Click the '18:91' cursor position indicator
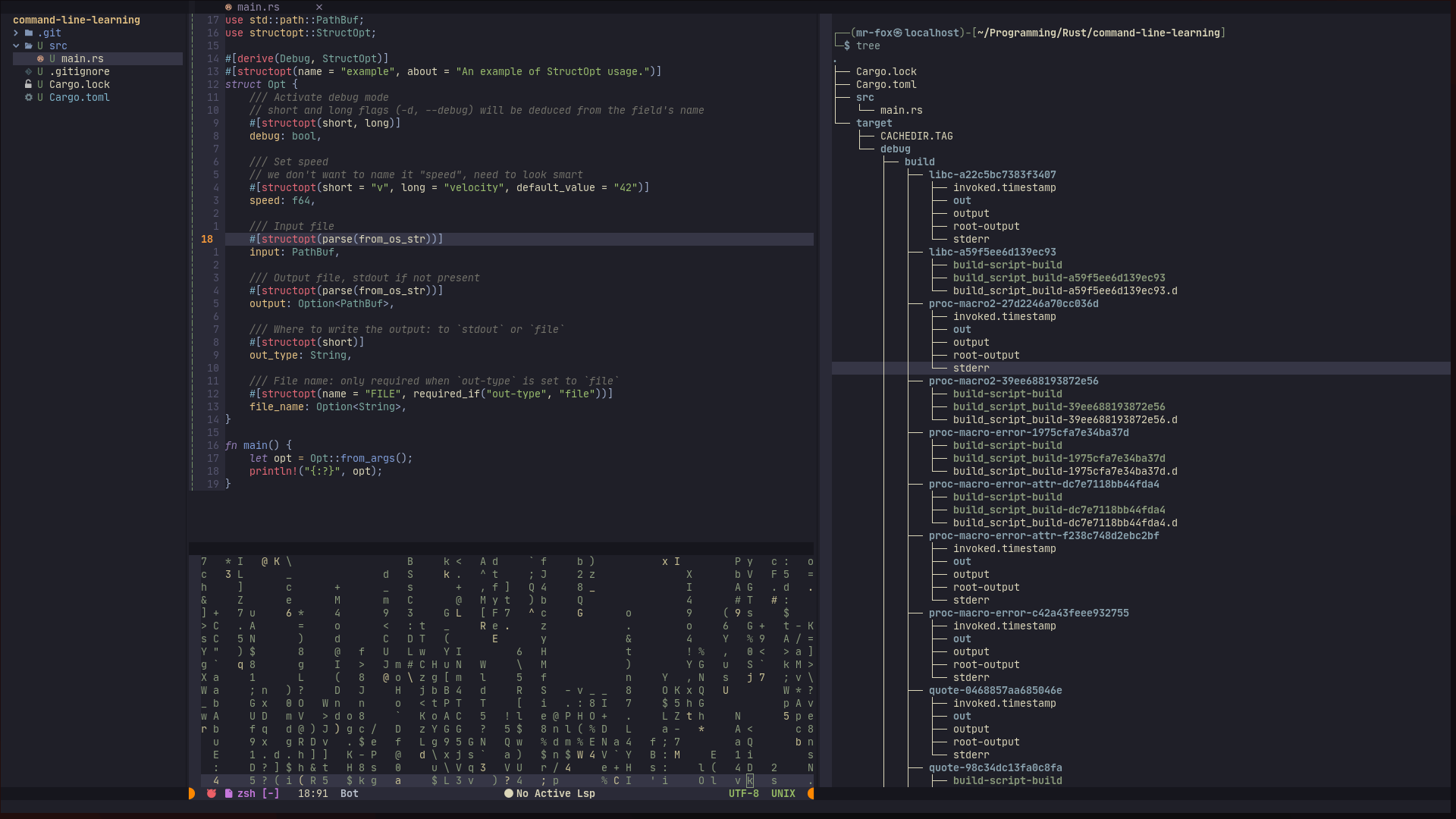 pyautogui.click(x=313, y=793)
